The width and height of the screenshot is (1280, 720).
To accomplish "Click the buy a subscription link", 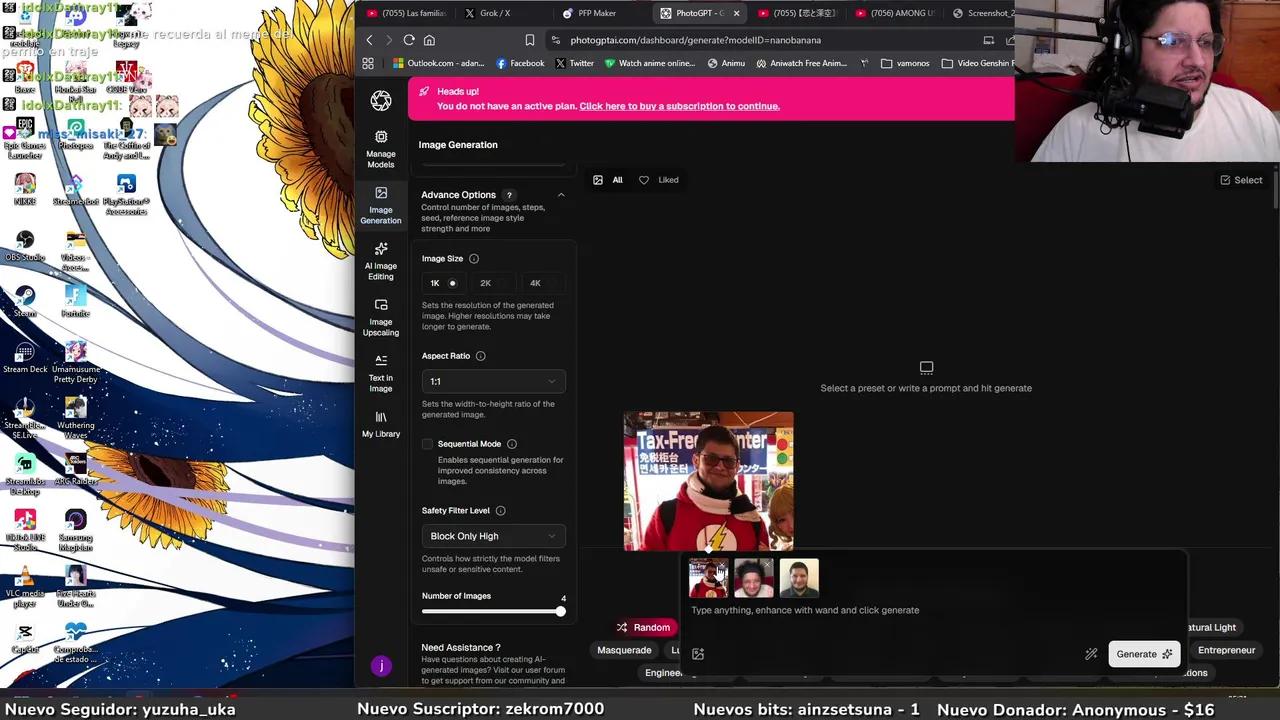I will (x=679, y=106).
